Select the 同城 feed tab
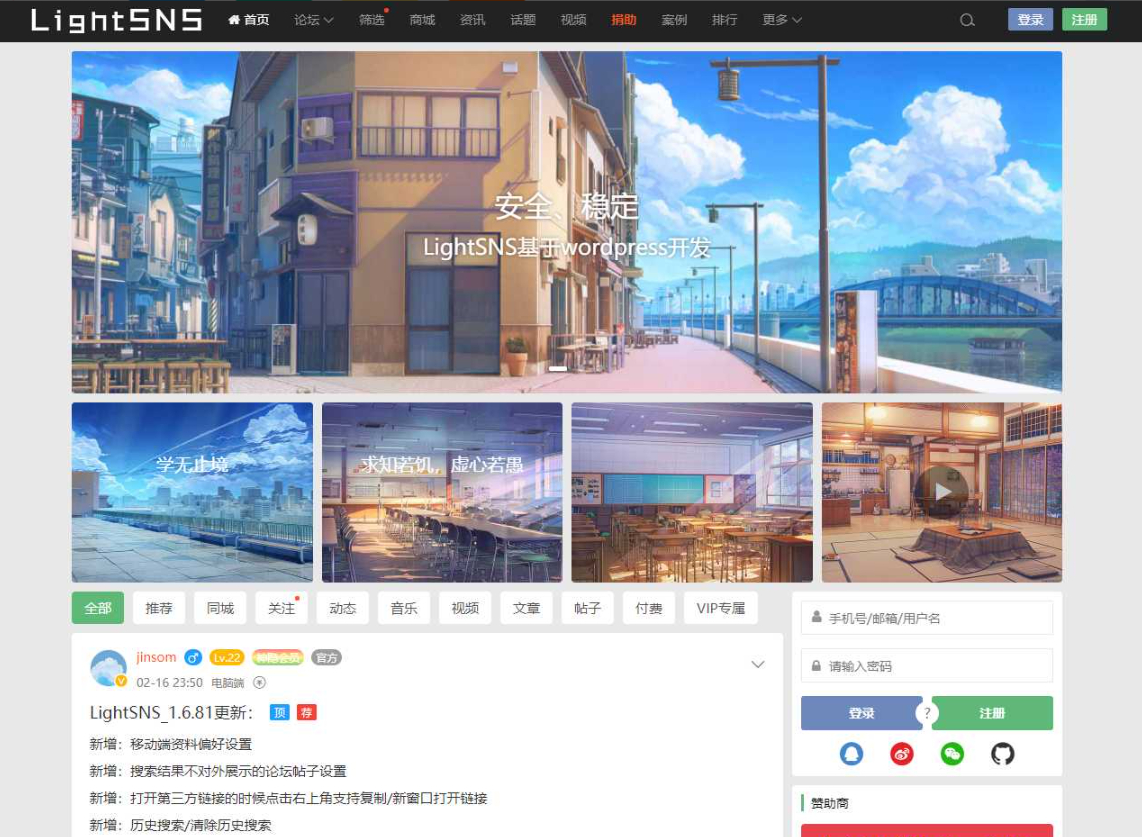This screenshot has width=1142, height=837. pyautogui.click(x=220, y=608)
